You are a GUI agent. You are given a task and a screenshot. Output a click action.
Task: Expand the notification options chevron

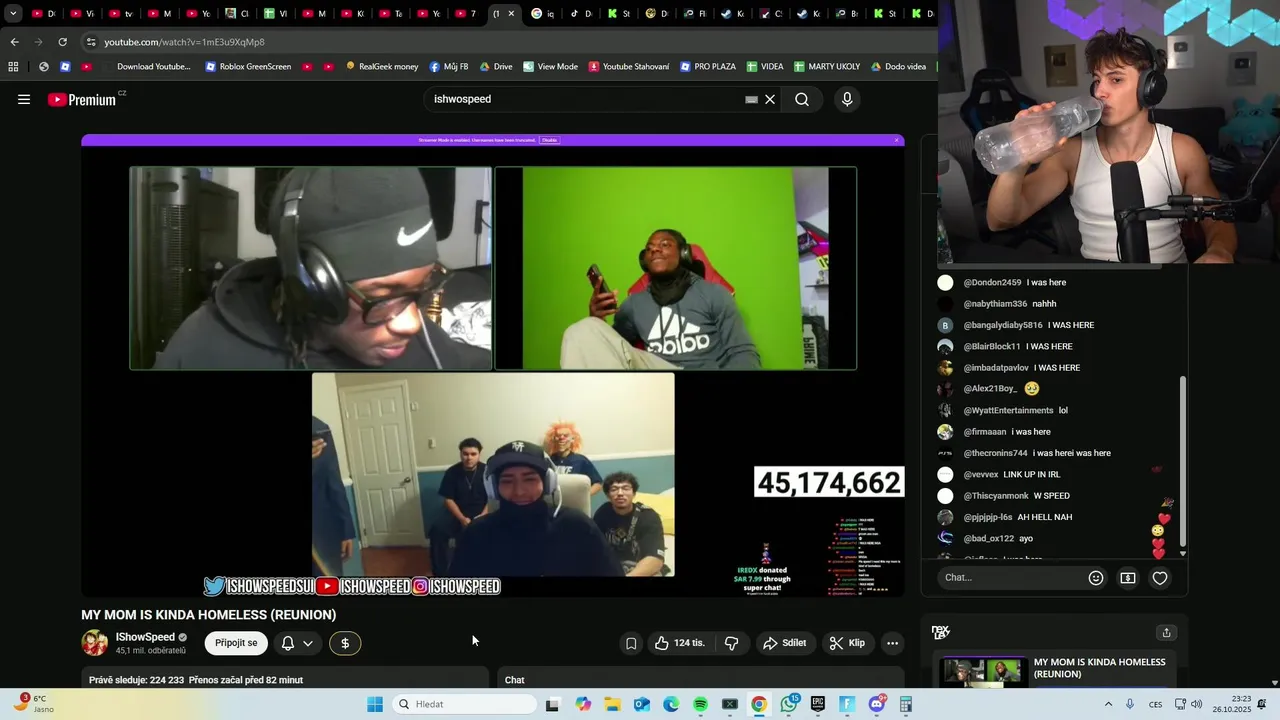click(x=308, y=643)
